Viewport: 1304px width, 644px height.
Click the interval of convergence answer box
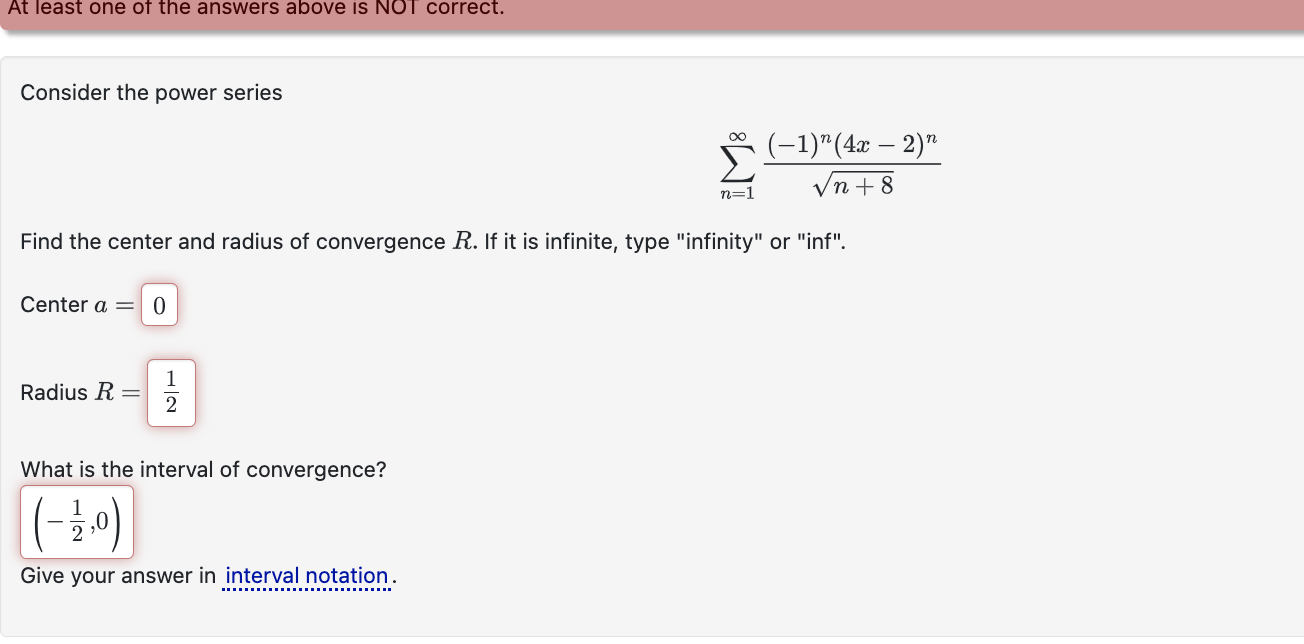pyautogui.click(x=77, y=520)
